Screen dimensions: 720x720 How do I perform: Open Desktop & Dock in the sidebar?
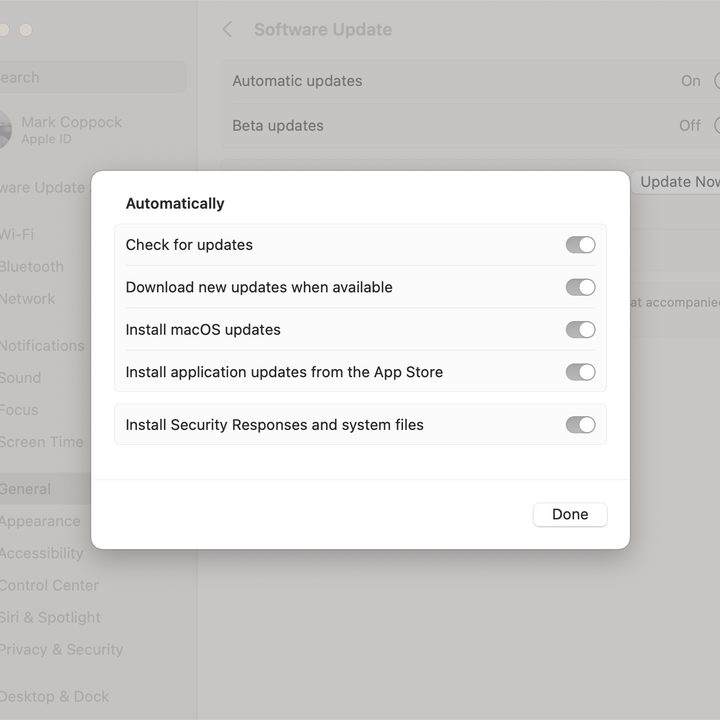55,697
